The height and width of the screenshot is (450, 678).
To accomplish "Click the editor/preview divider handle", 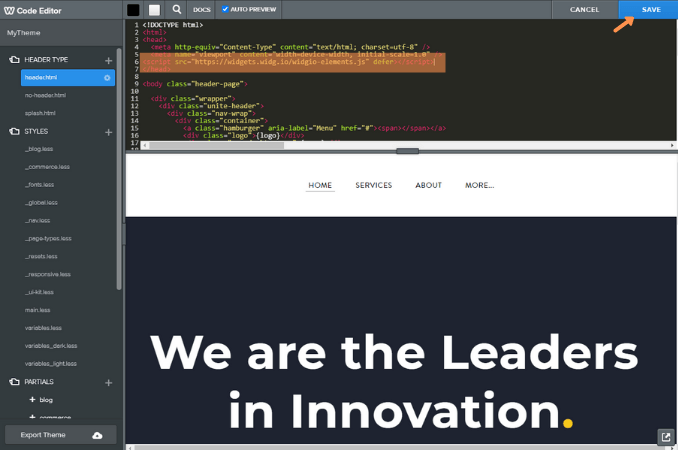I will click(x=407, y=151).
